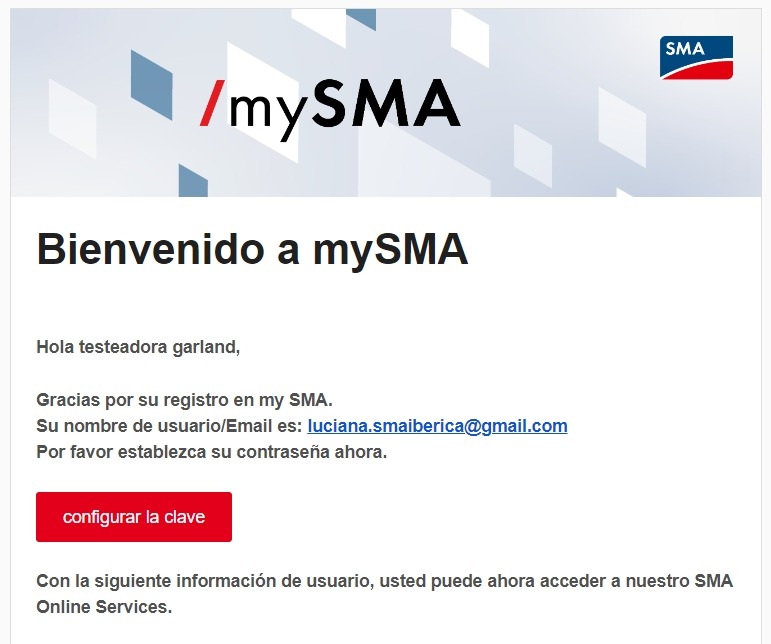Click 'mySMA' in the welcome heading
This screenshot has height=644, width=771.
(x=390, y=249)
